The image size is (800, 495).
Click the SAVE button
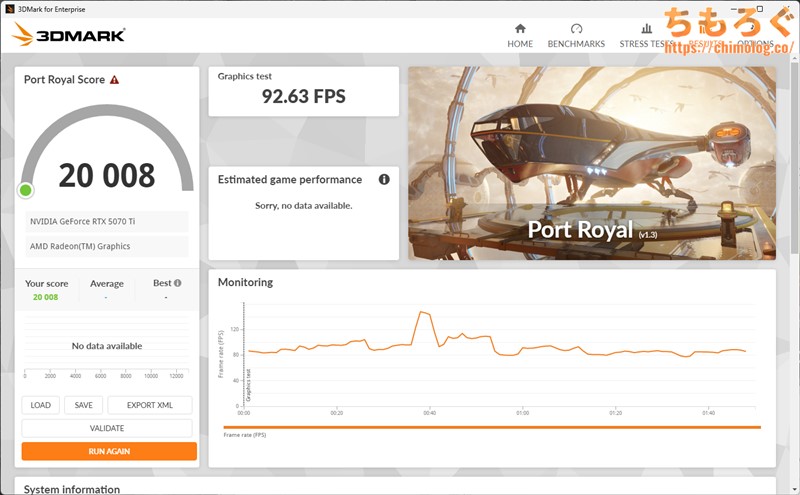[83, 405]
